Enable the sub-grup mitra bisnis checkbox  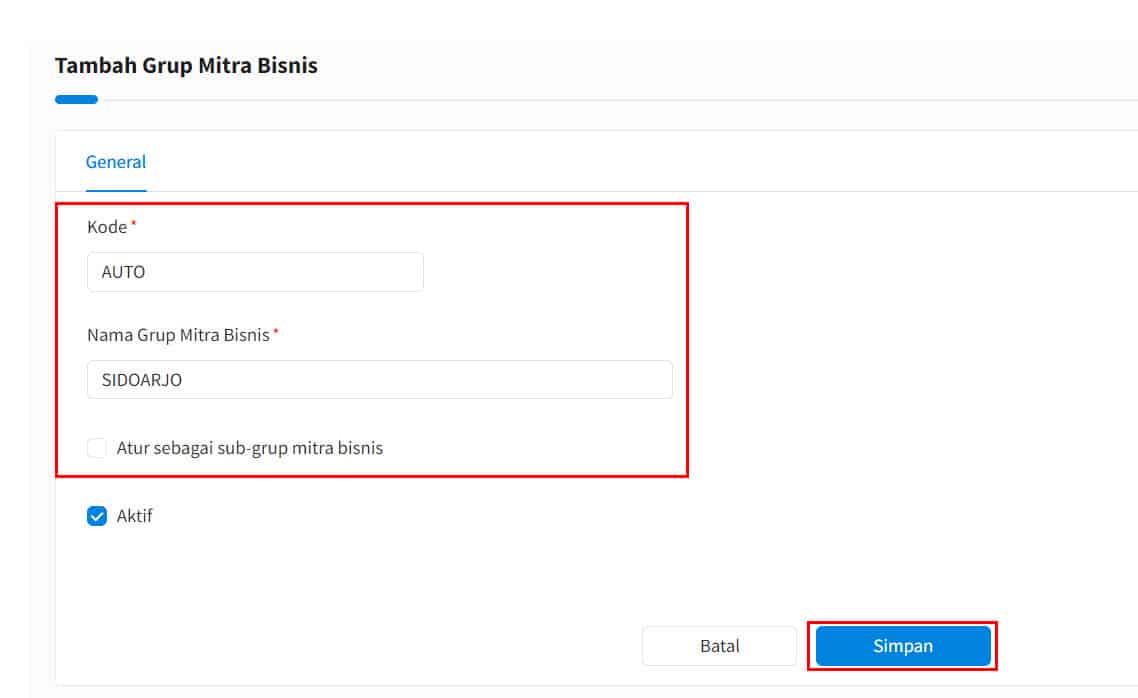(x=97, y=448)
